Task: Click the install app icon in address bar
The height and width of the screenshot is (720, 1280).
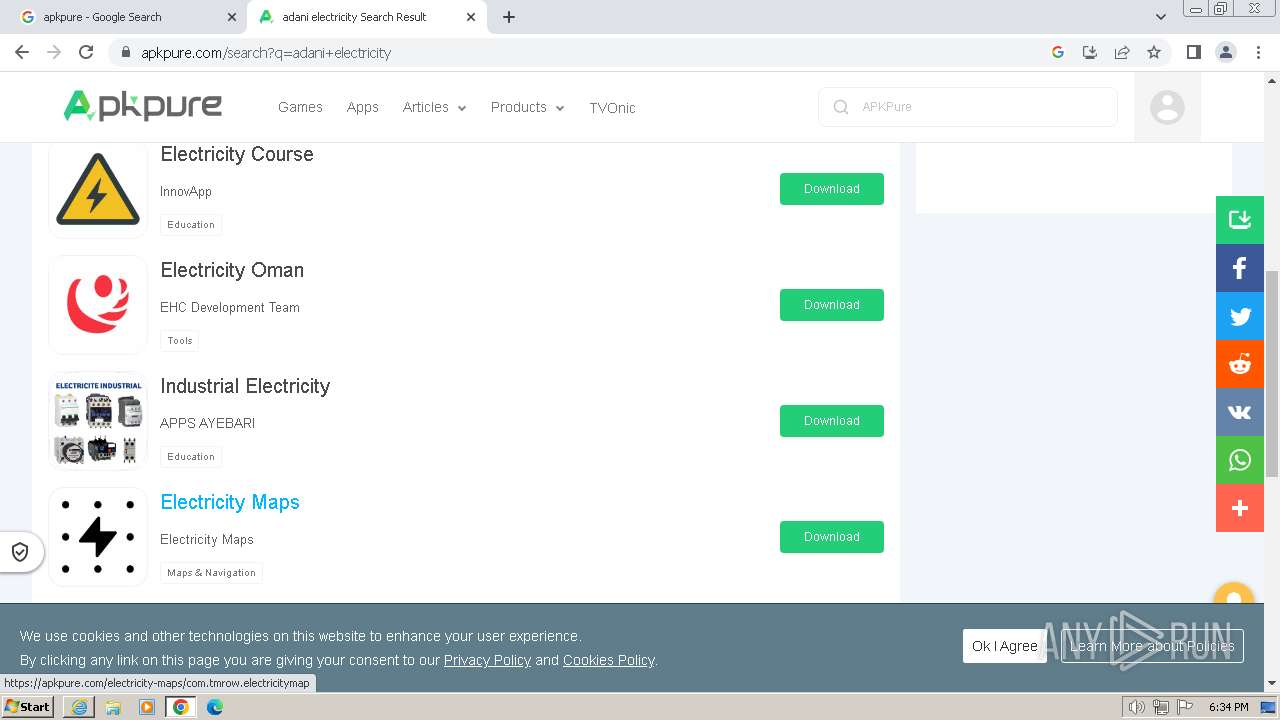Action: (1090, 52)
